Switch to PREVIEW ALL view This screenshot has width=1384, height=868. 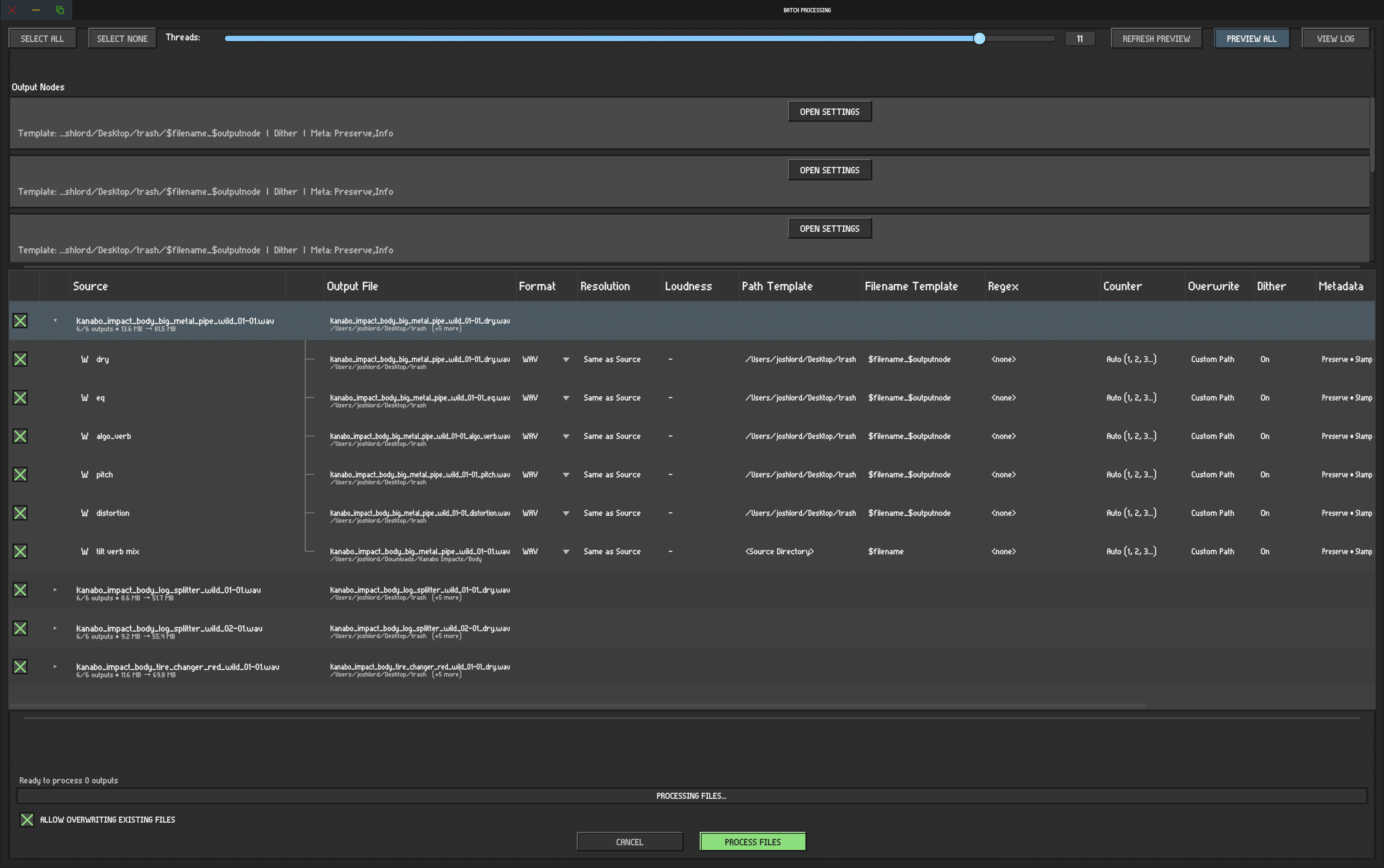point(1251,38)
